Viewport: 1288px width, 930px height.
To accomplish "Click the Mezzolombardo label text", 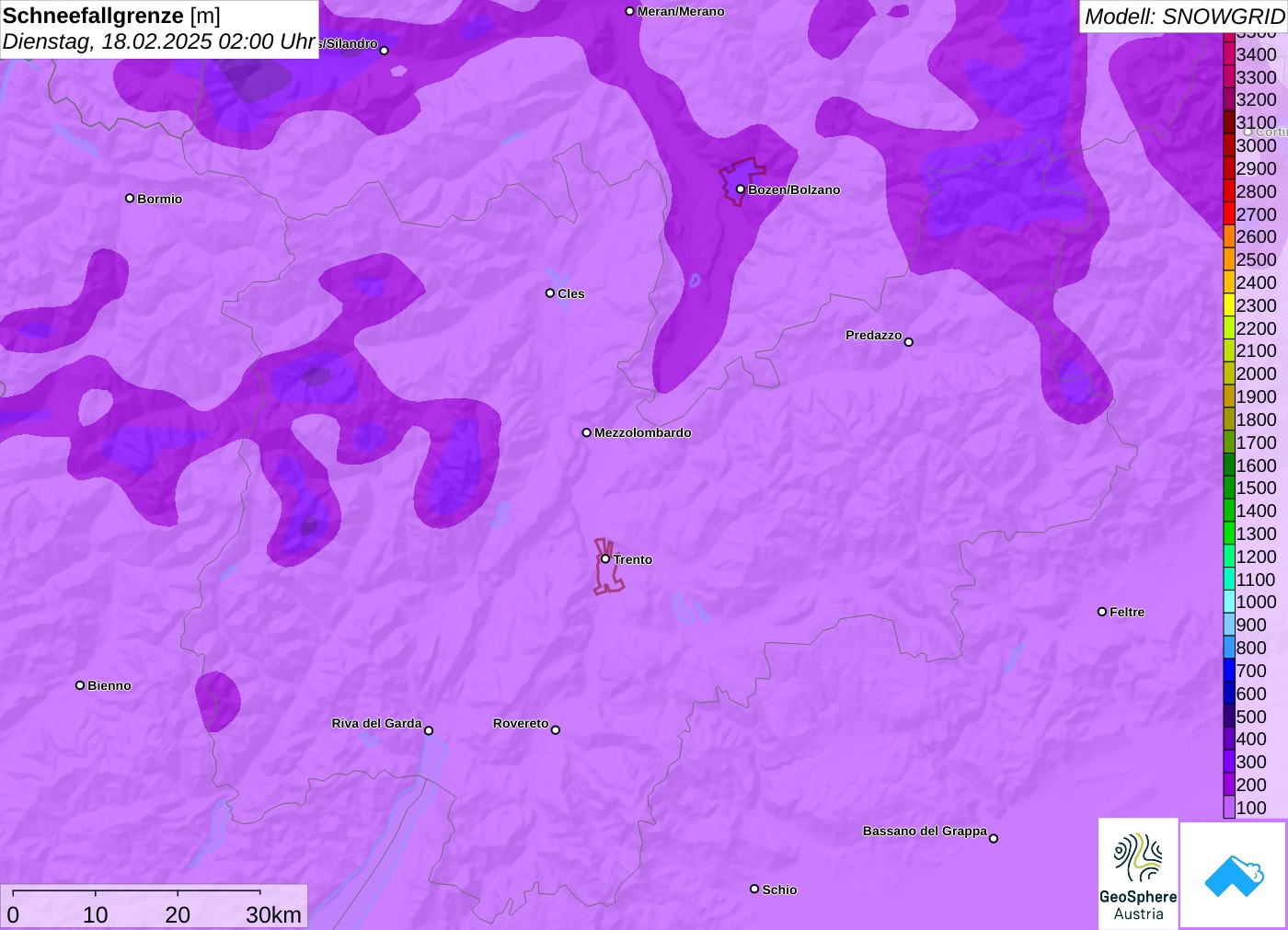I will [x=643, y=432].
